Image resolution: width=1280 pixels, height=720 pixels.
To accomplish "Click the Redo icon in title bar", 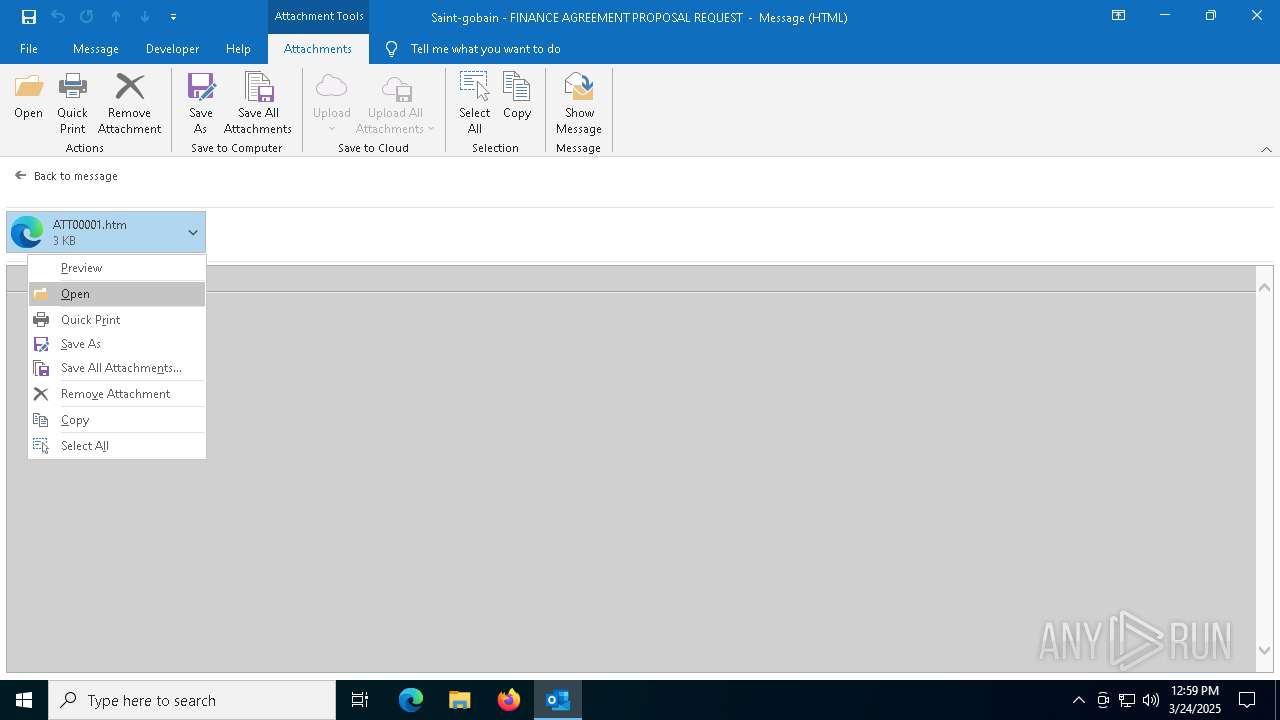I will pyautogui.click(x=87, y=17).
